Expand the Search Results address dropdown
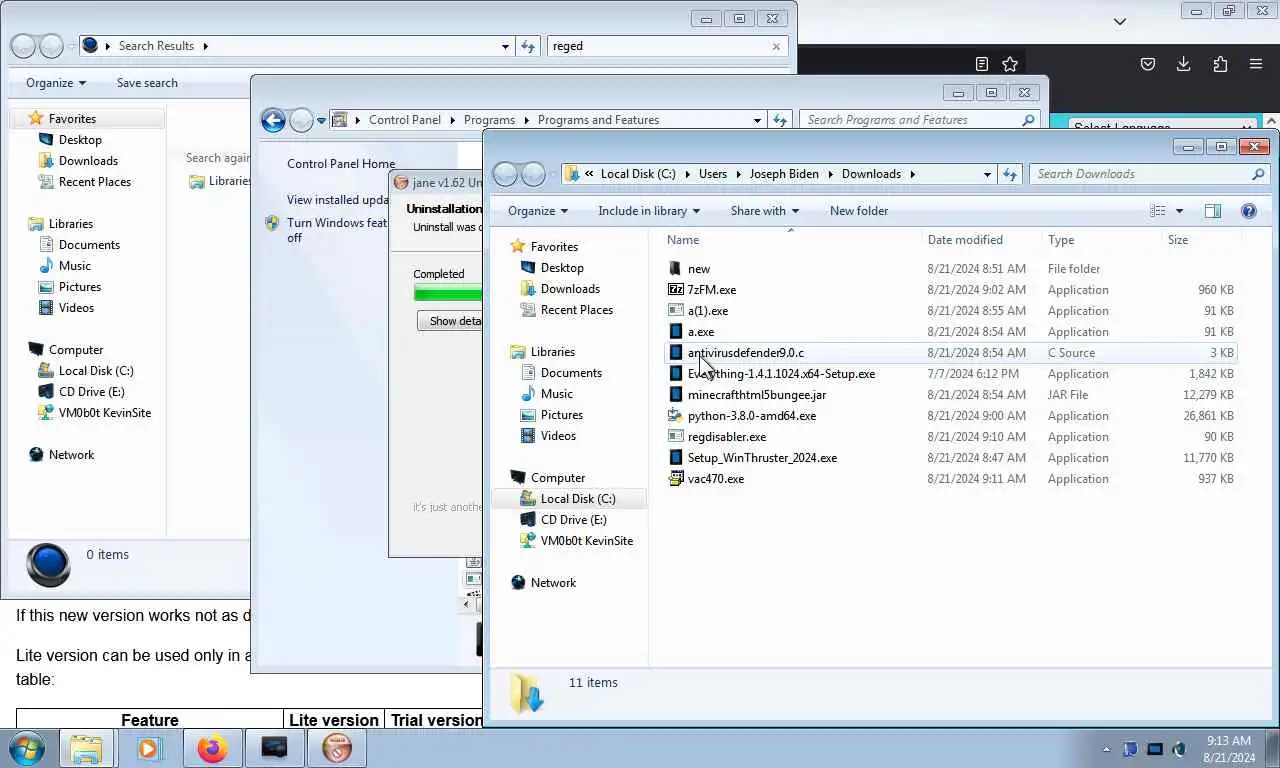The image size is (1280, 768). pyautogui.click(x=505, y=46)
